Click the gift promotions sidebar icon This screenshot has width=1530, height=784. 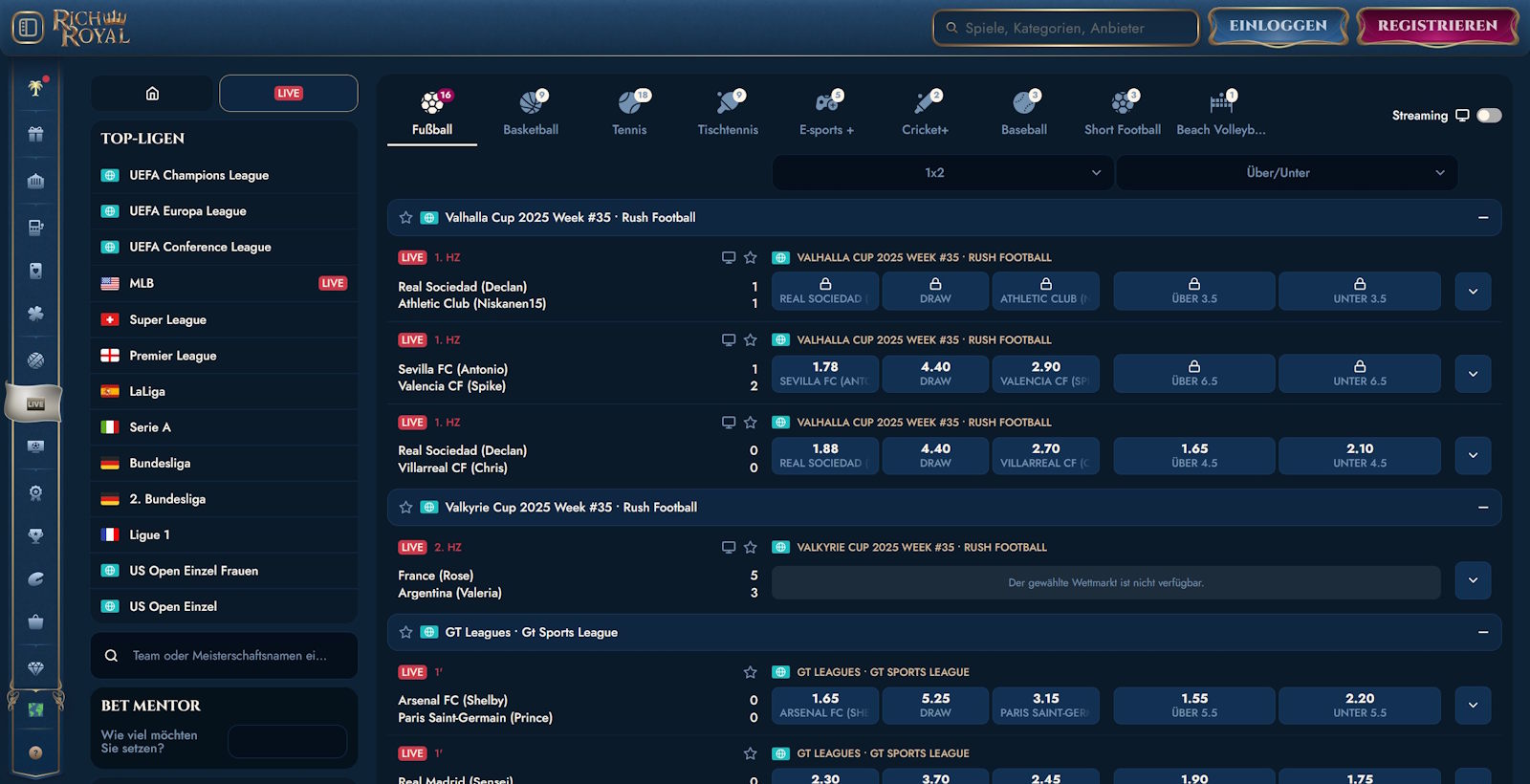click(x=35, y=134)
